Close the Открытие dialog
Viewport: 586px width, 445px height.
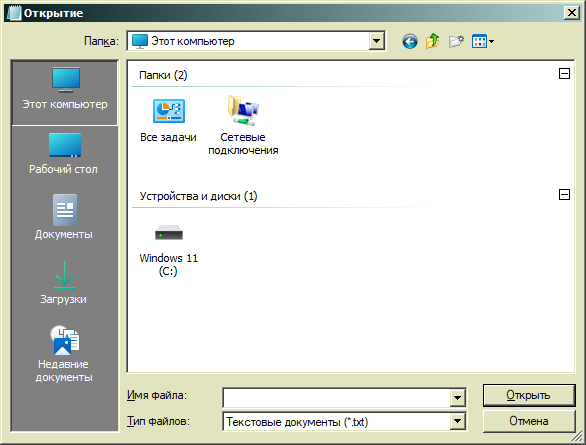(571, 13)
